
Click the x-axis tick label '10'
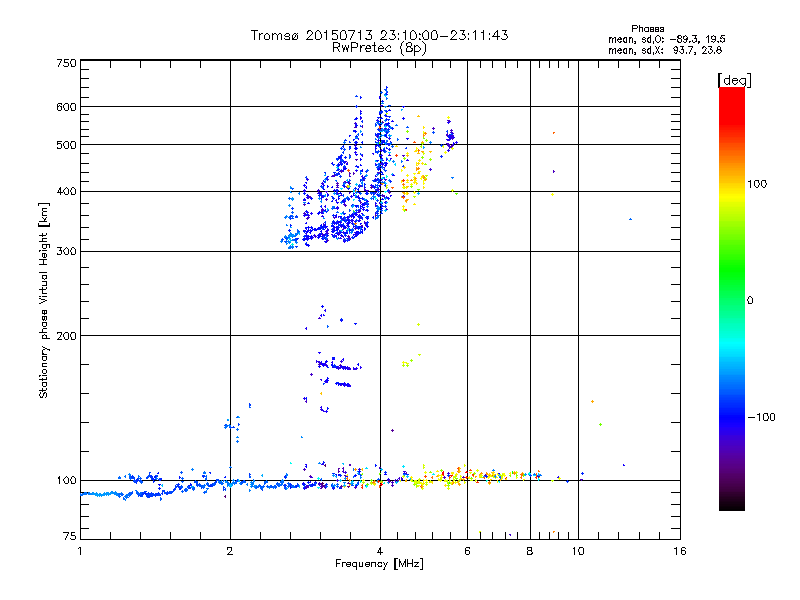[x=578, y=551]
